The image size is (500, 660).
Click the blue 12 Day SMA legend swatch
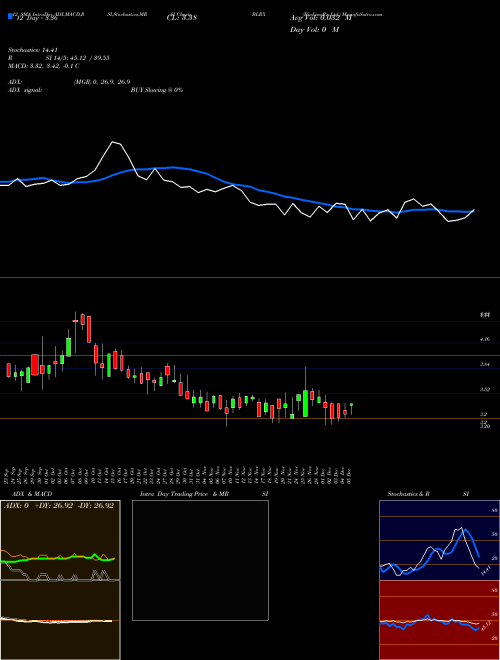click(10, 17)
